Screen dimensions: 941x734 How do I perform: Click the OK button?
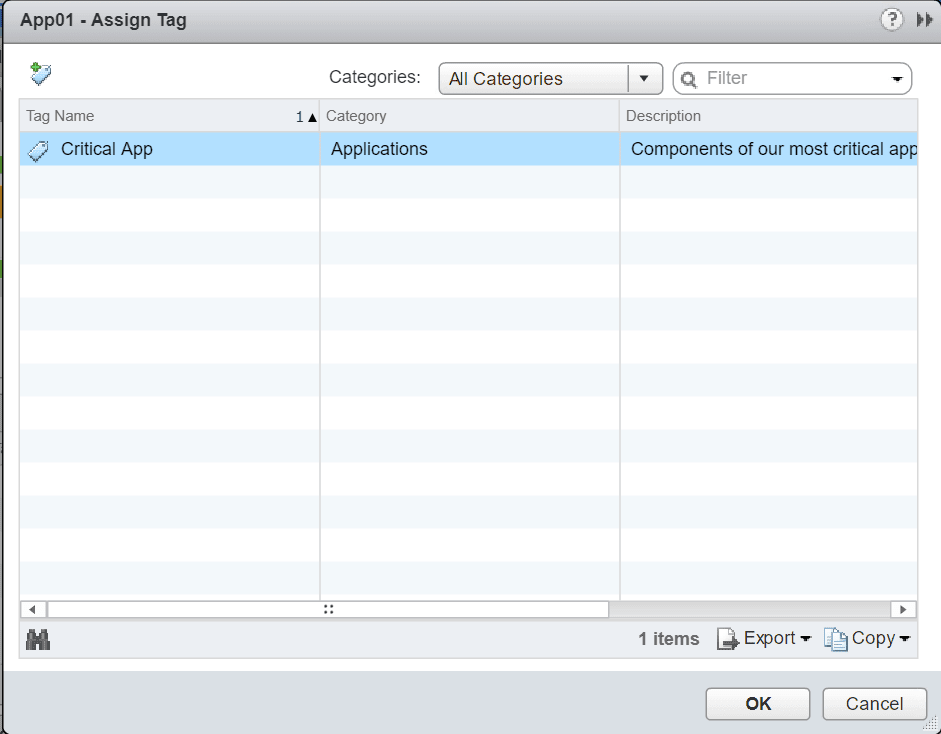(758, 703)
